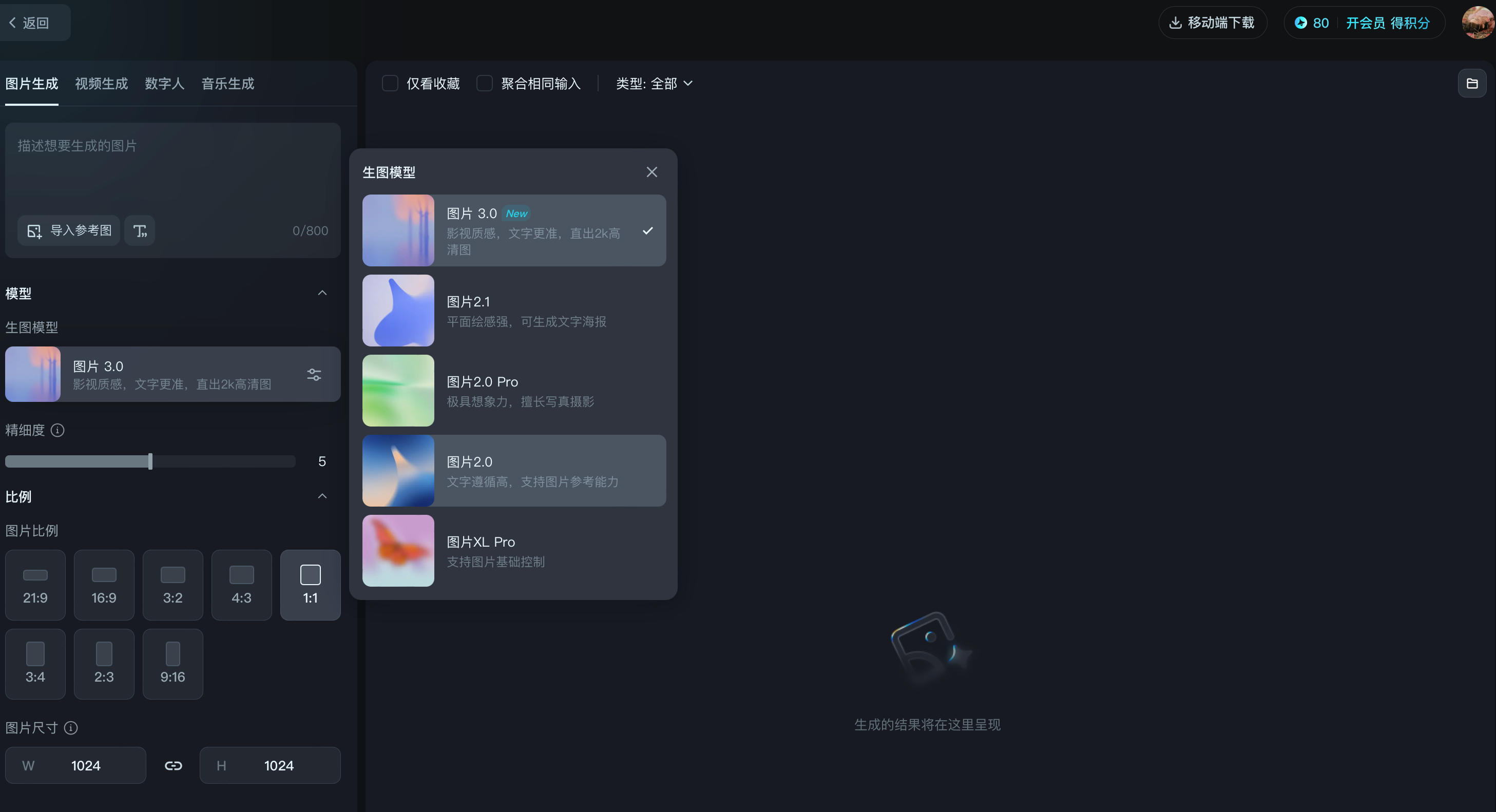Click the 80 credits icon
The image size is (1496, 812).
[x=1301, y=23]
